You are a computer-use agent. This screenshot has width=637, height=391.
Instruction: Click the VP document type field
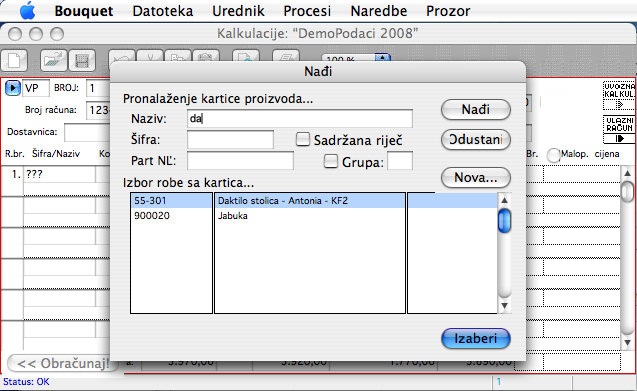tap(36, 88)
